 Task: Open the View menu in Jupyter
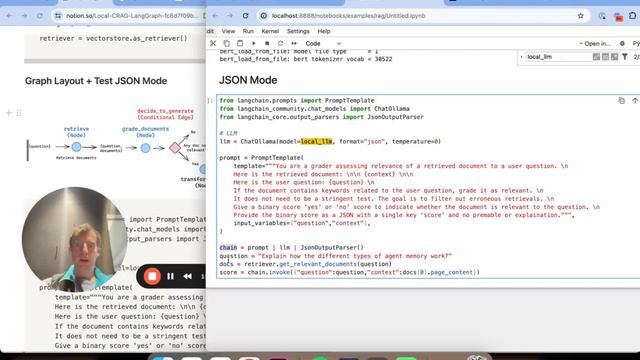[228, 31]
